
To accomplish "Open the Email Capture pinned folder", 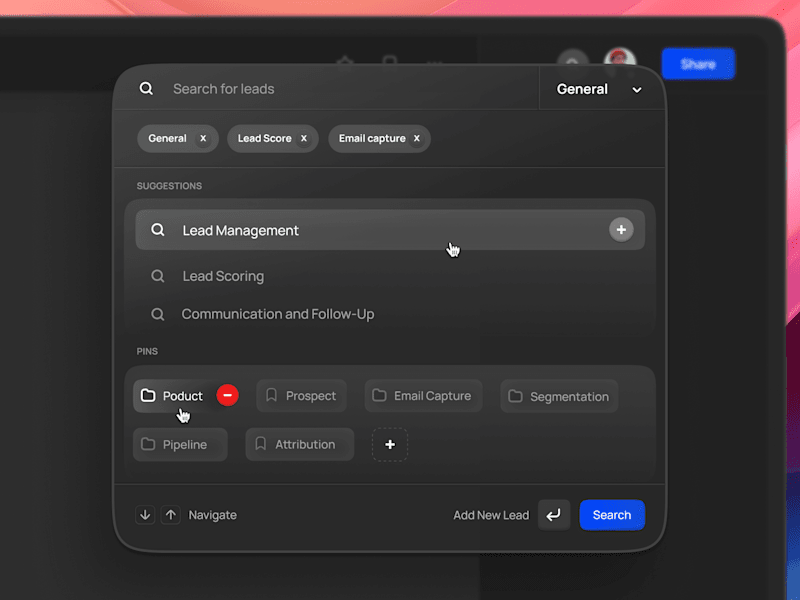I will tap(423, 396).
